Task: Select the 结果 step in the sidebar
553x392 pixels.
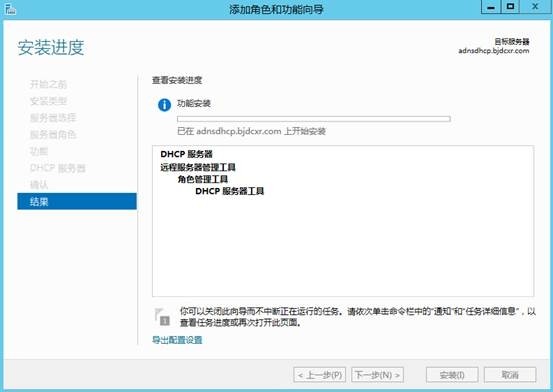Action: tap(77, 201)
